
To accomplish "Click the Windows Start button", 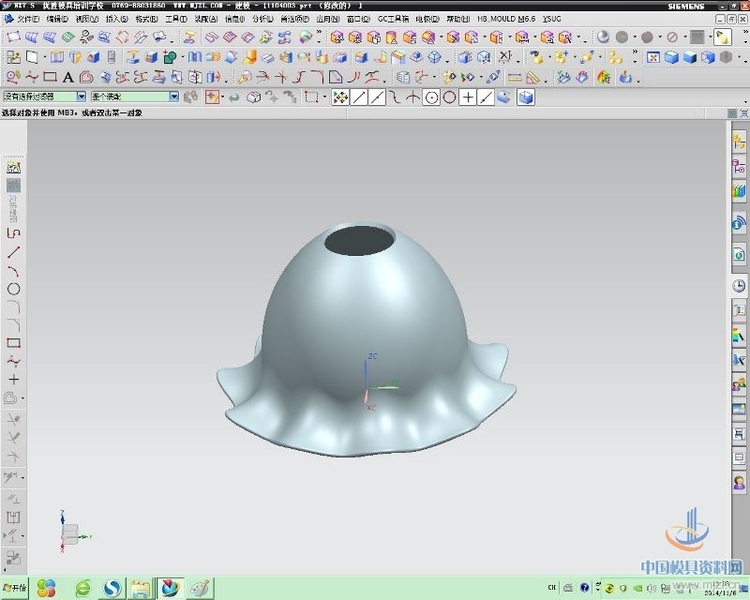I will point(14,588).
